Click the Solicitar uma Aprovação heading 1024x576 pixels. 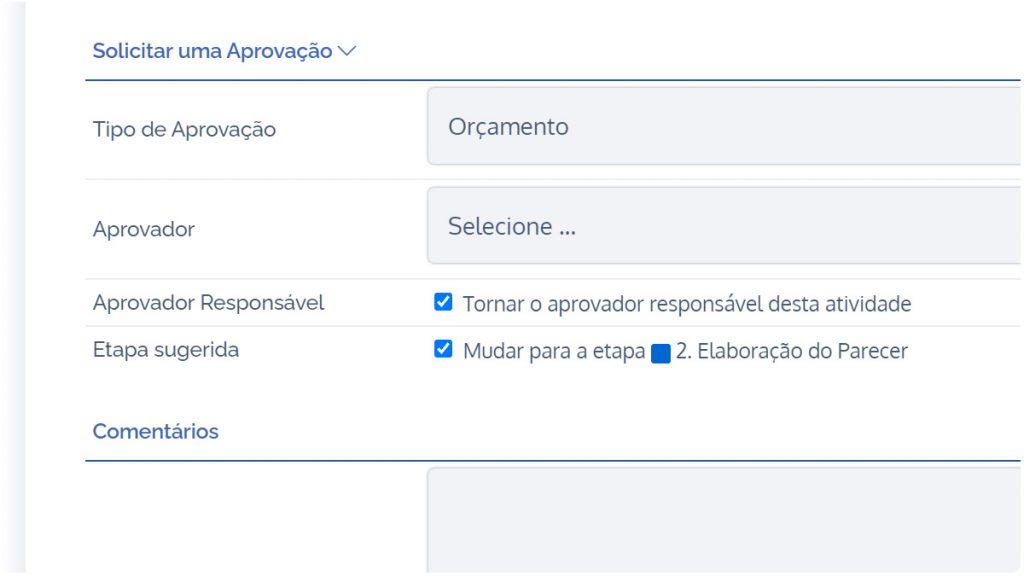(x=212, y=51)
